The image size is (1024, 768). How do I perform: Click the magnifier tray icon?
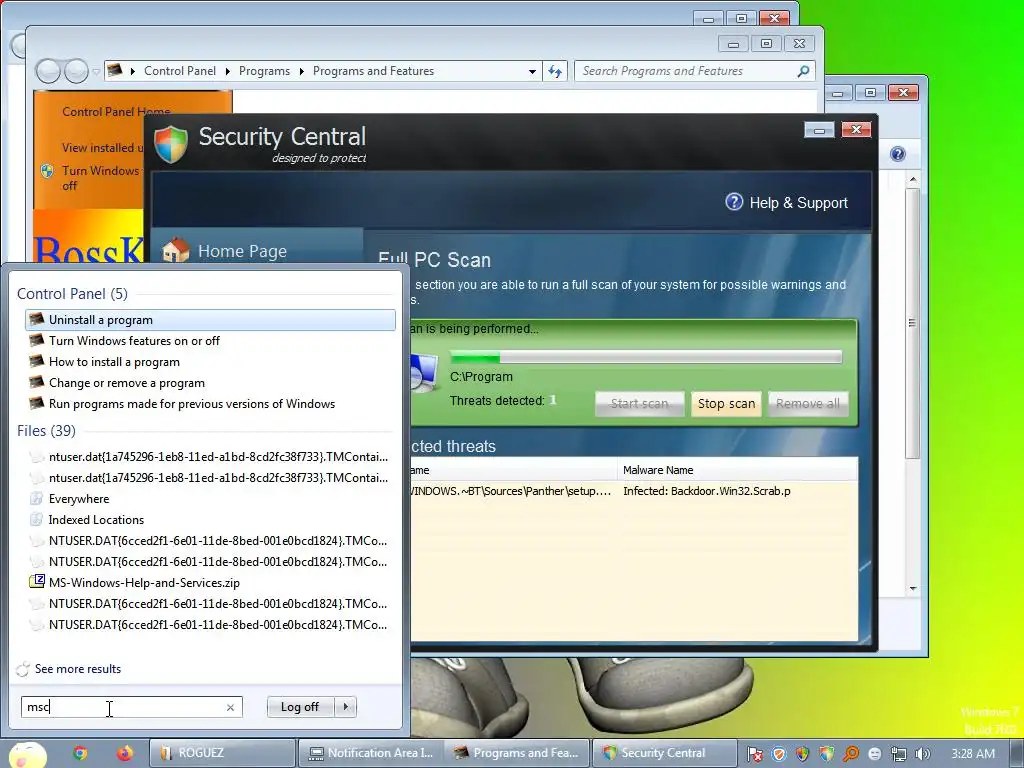(851, 754)
